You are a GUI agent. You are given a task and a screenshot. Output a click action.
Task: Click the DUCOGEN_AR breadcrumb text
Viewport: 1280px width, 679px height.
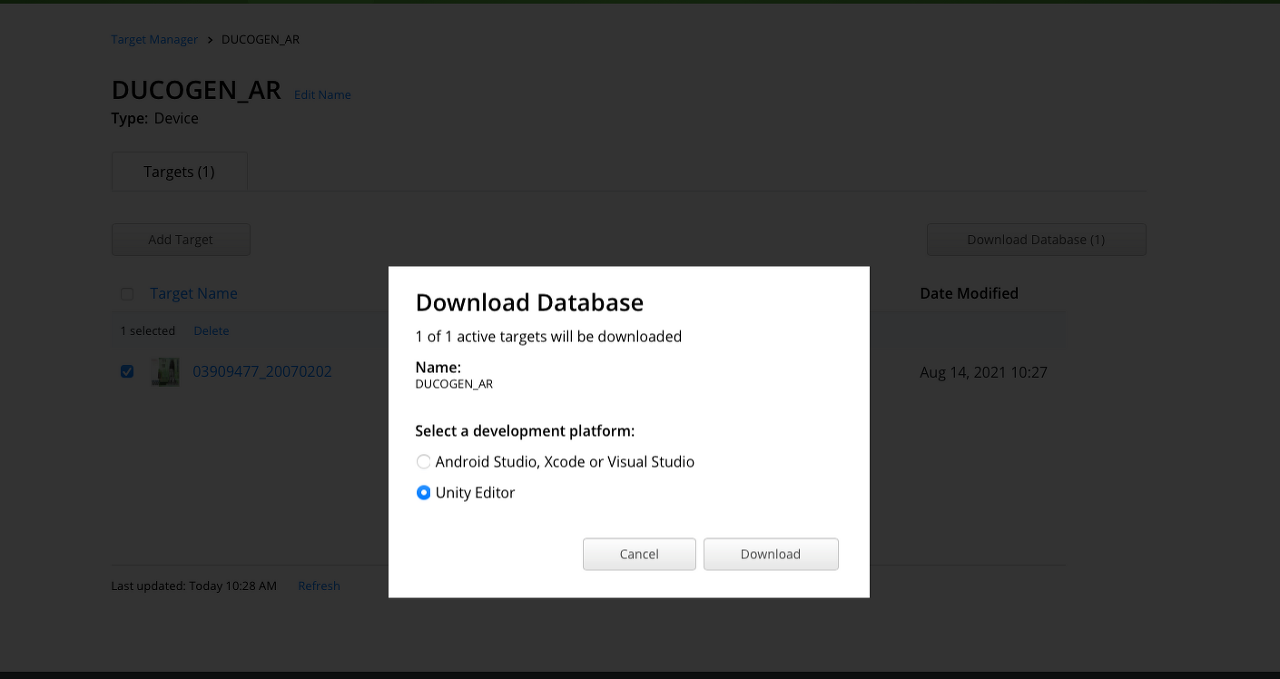pos(260,39)
